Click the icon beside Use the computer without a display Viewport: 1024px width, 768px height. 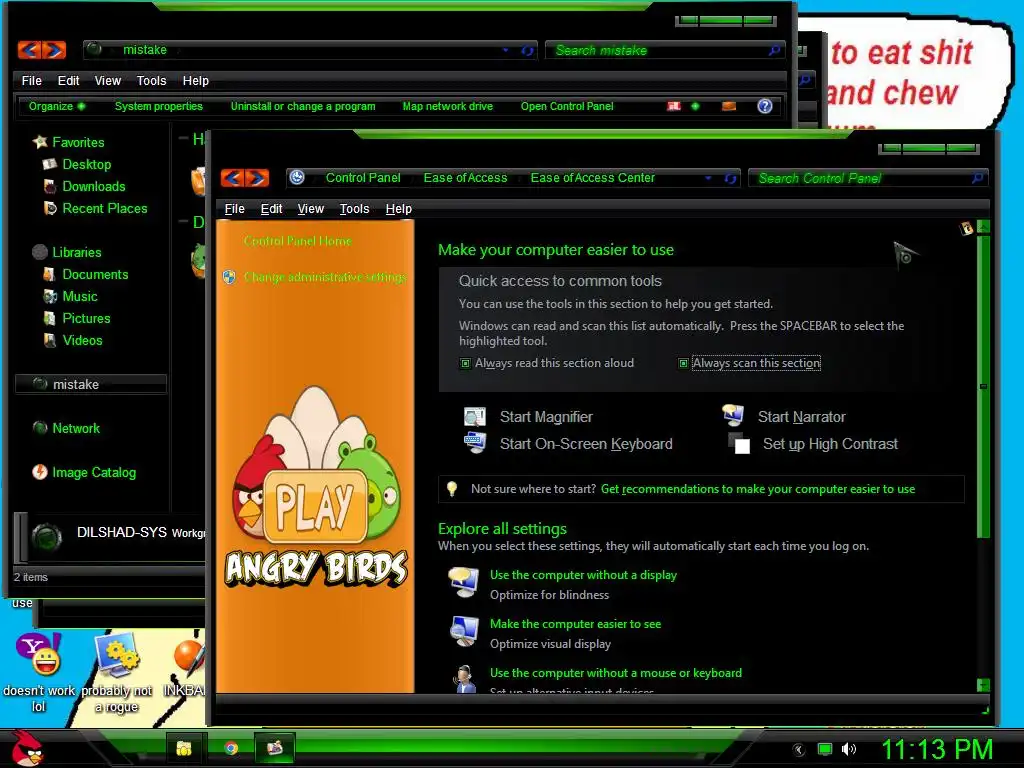pyautogui.click(x=463, y=583)
